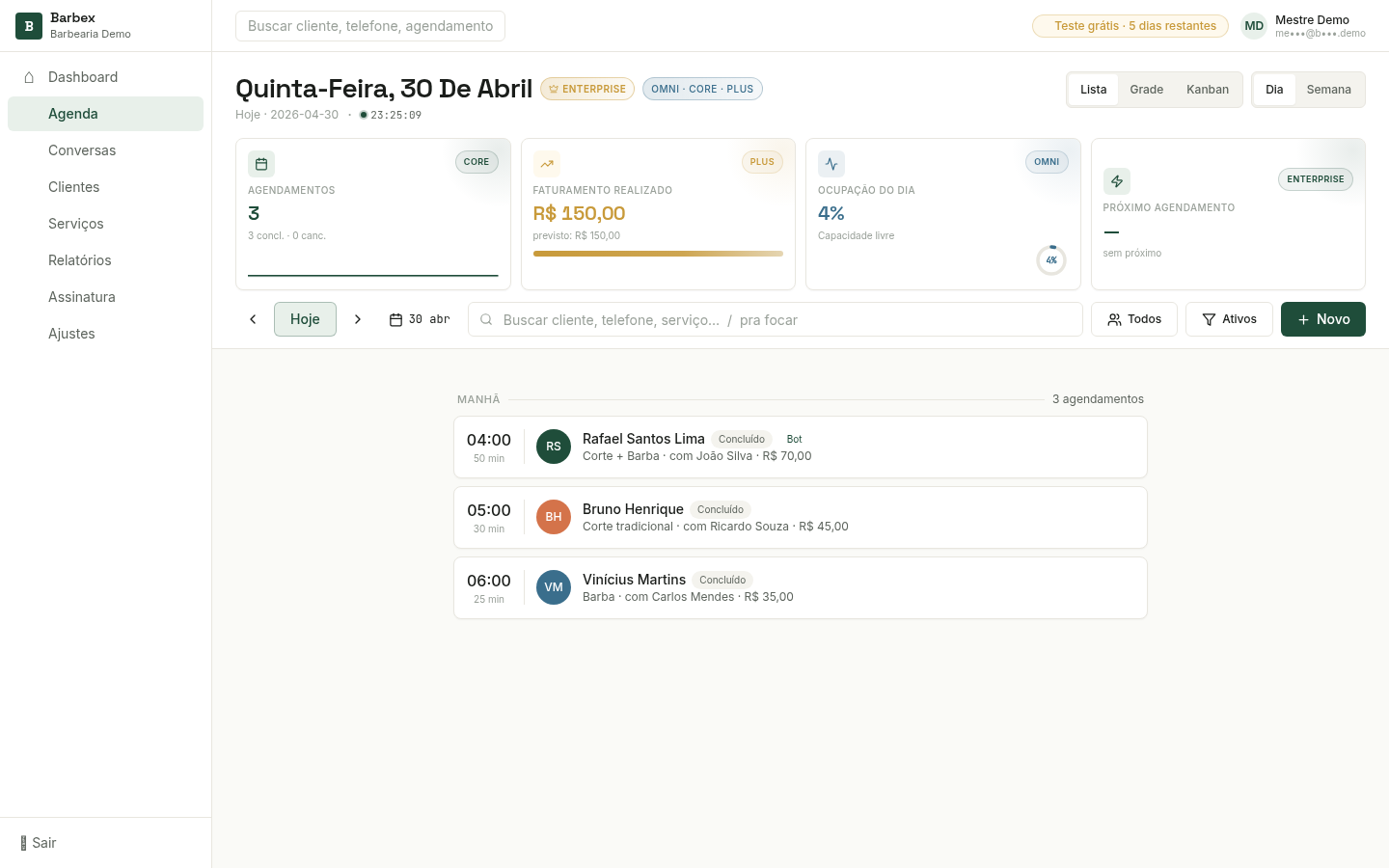Click the trending icon in Faturamento card

click(547, 164)
